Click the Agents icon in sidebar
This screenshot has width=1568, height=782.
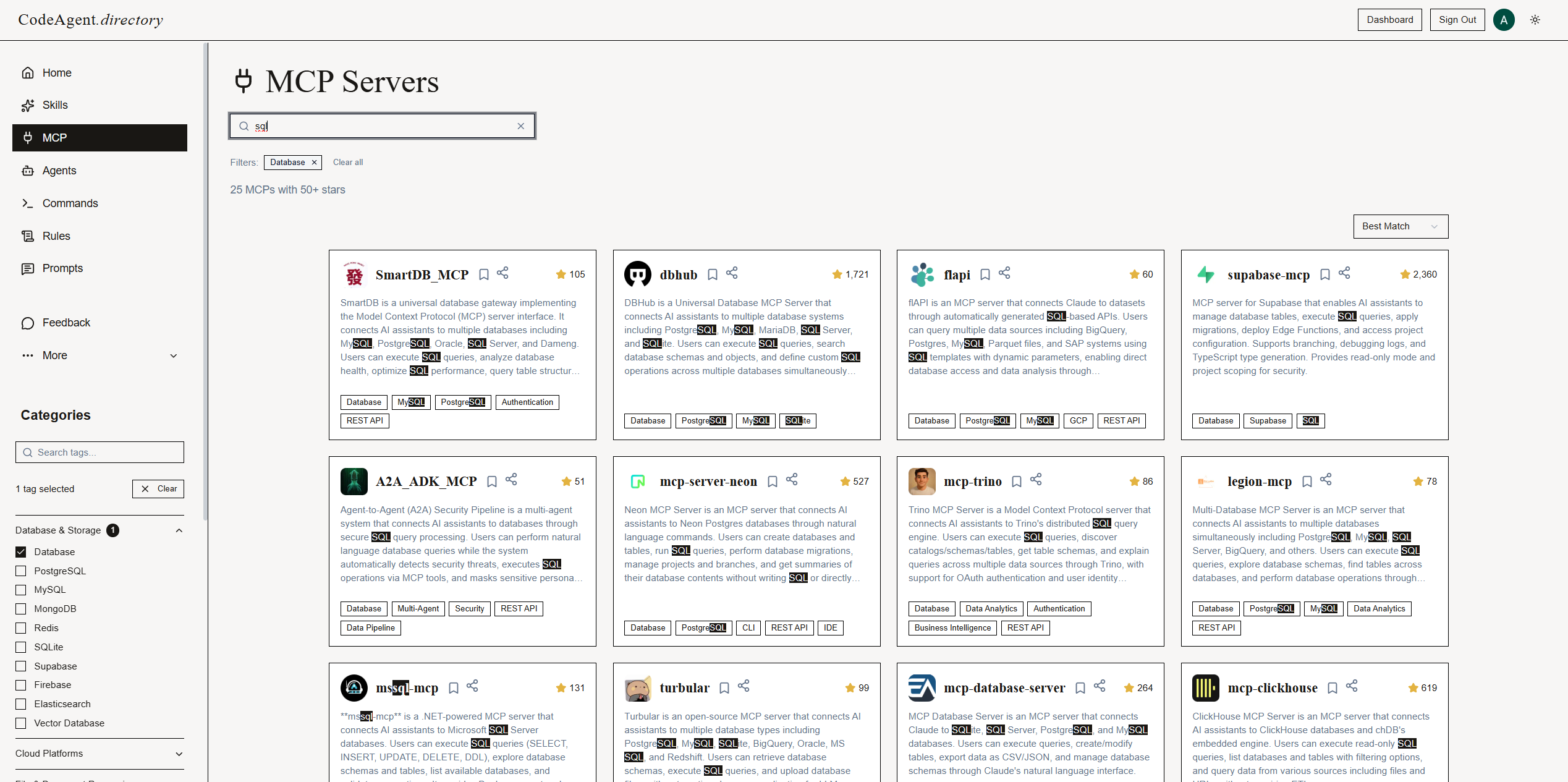point(28,170)
